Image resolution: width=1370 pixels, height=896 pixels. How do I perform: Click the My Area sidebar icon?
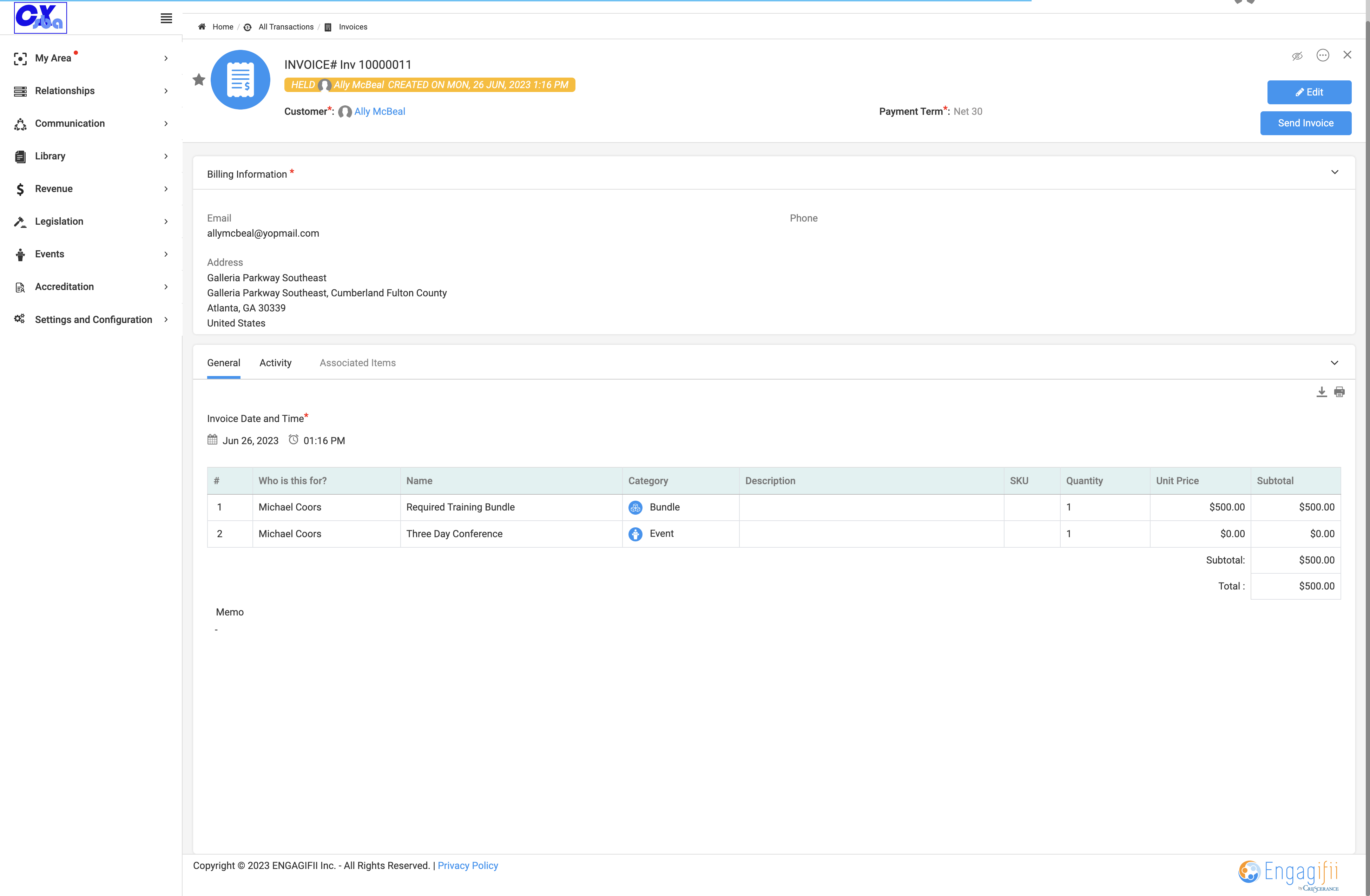(x=20, y=58)
